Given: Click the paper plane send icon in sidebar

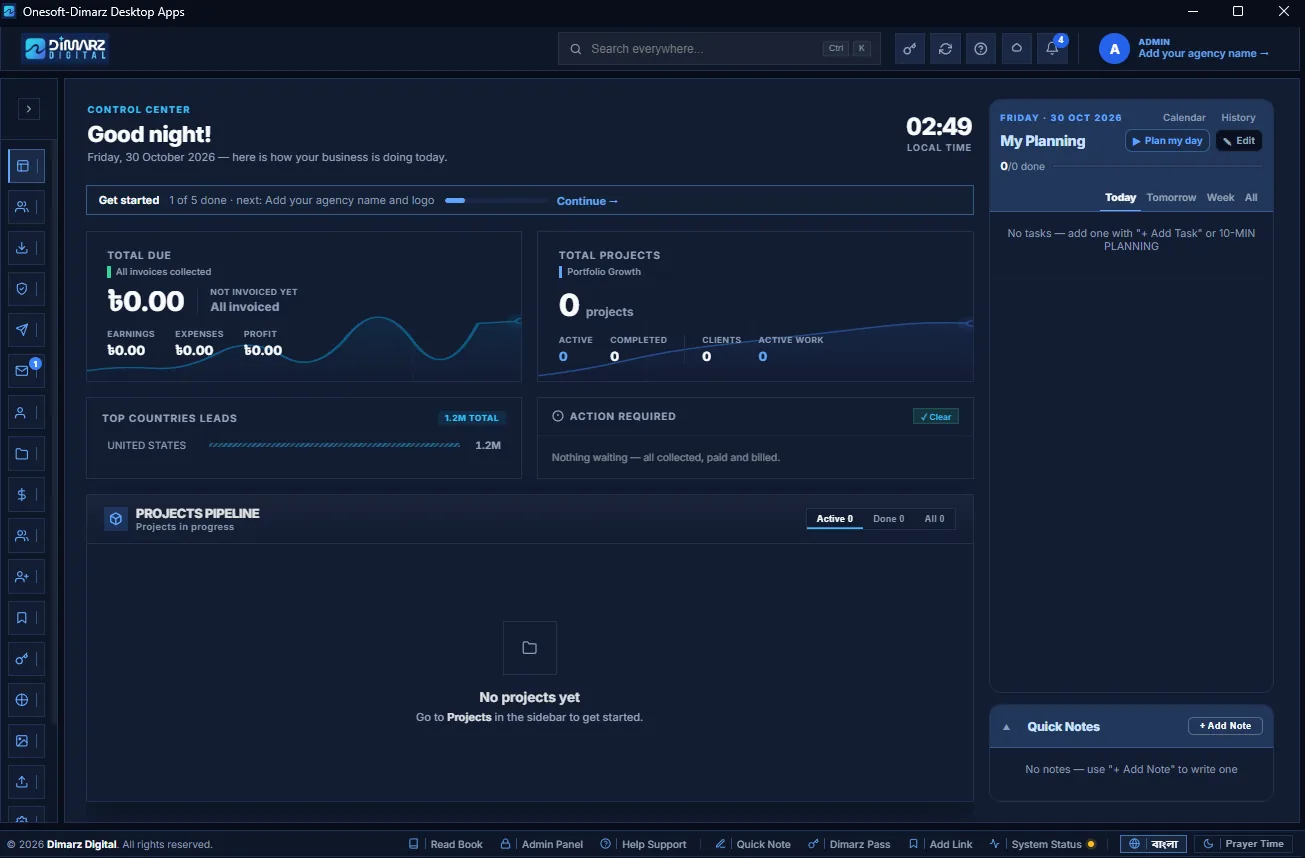Looking at the screenshot, I should (26, 330).
